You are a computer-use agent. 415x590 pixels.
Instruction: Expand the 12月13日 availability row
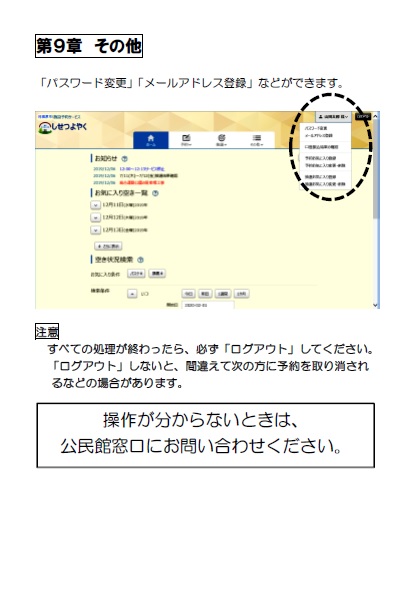click(96, 230)
